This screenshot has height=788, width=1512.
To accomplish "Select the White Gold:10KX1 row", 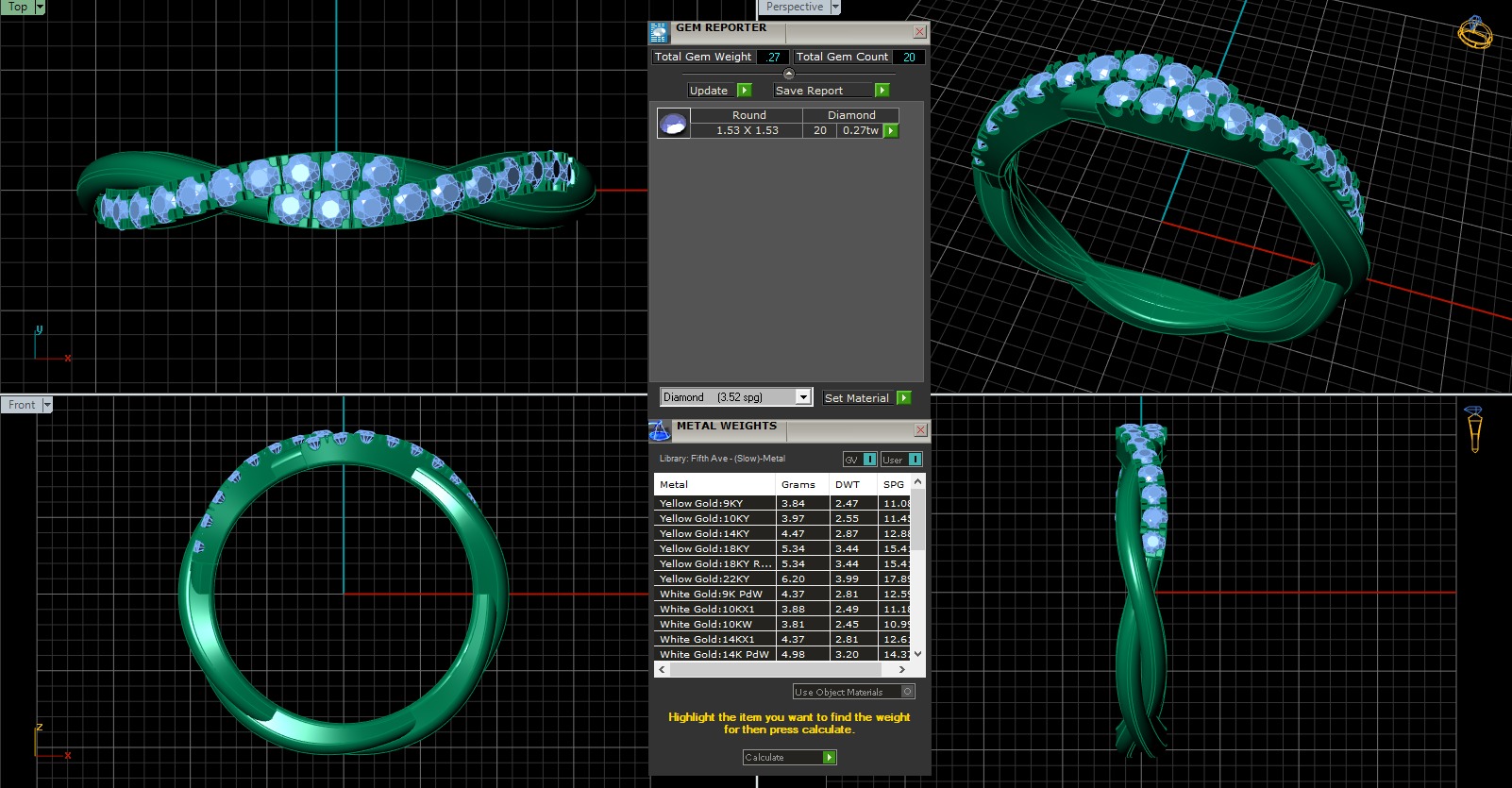I will pyautogui.click(x=782, y=610).
